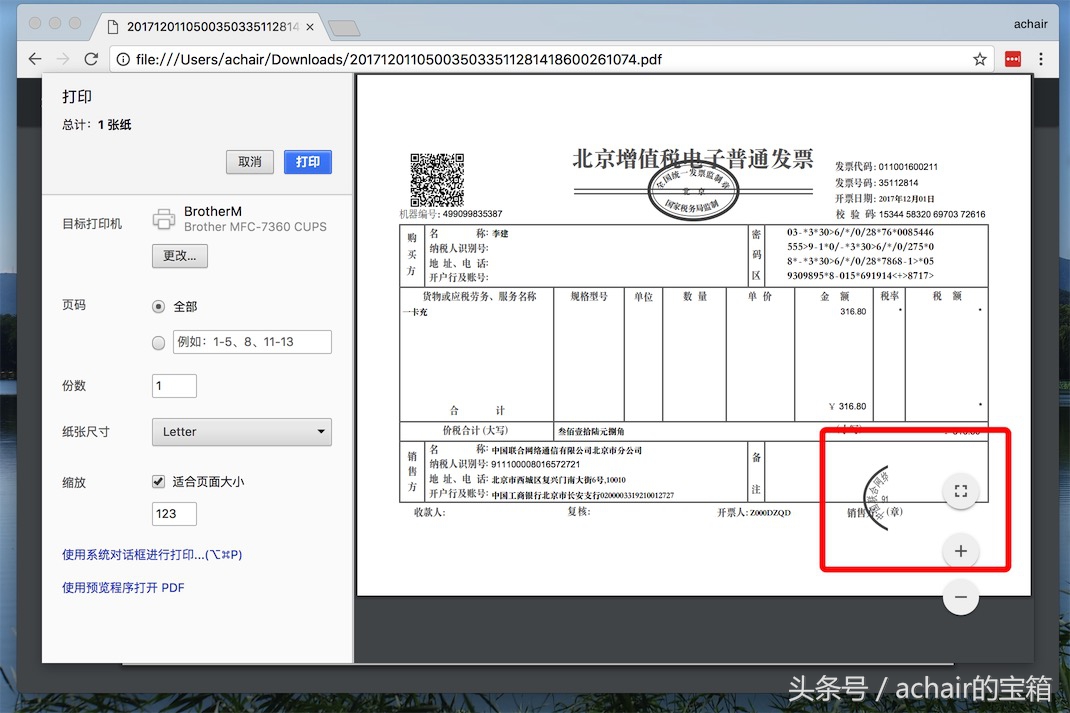Click achair in the menu bar
This screenshot has height=713, width=1070.
click(x=1030, y=23)
